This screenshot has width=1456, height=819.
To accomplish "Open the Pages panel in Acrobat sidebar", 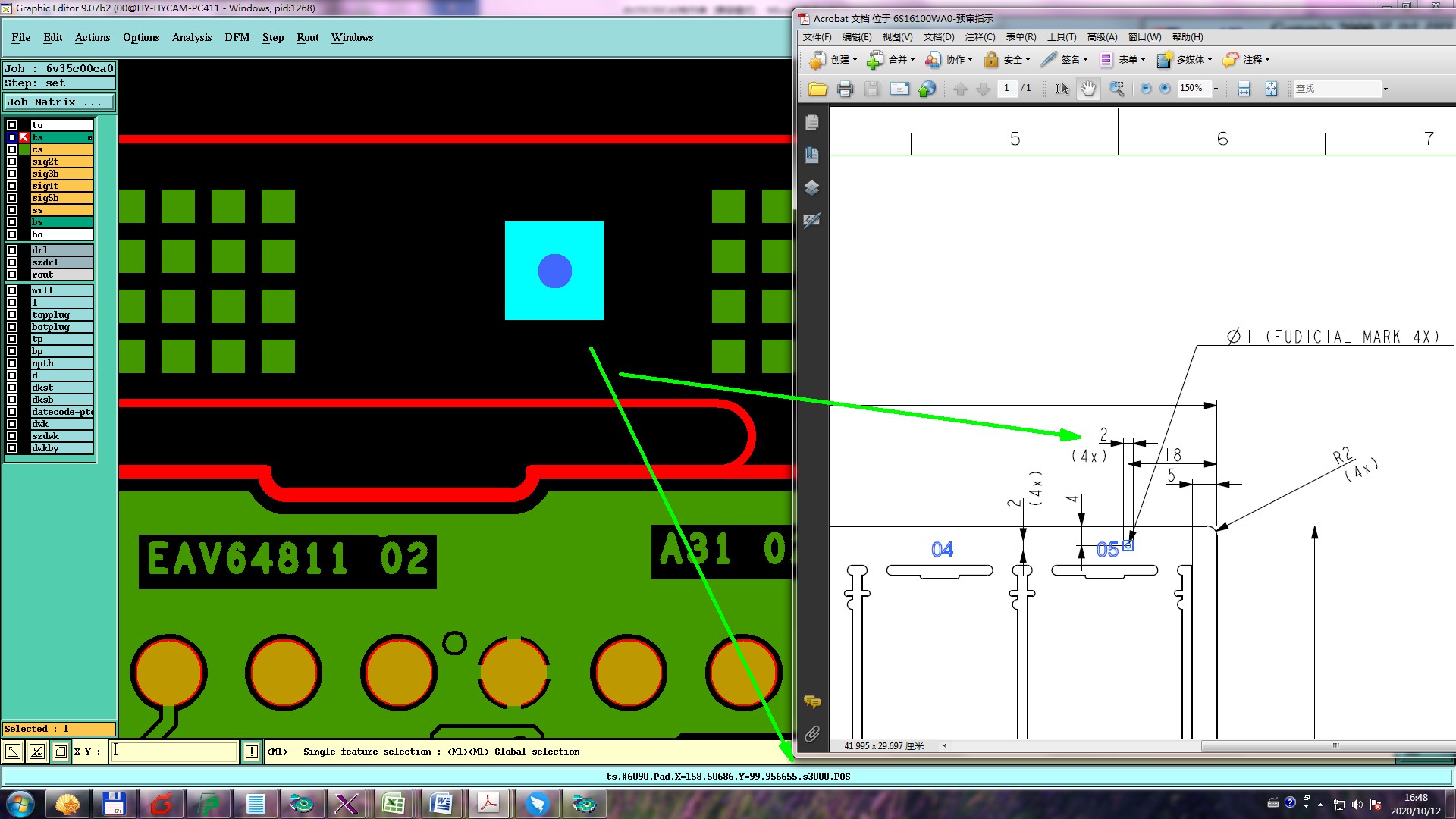I will [811, 122].
